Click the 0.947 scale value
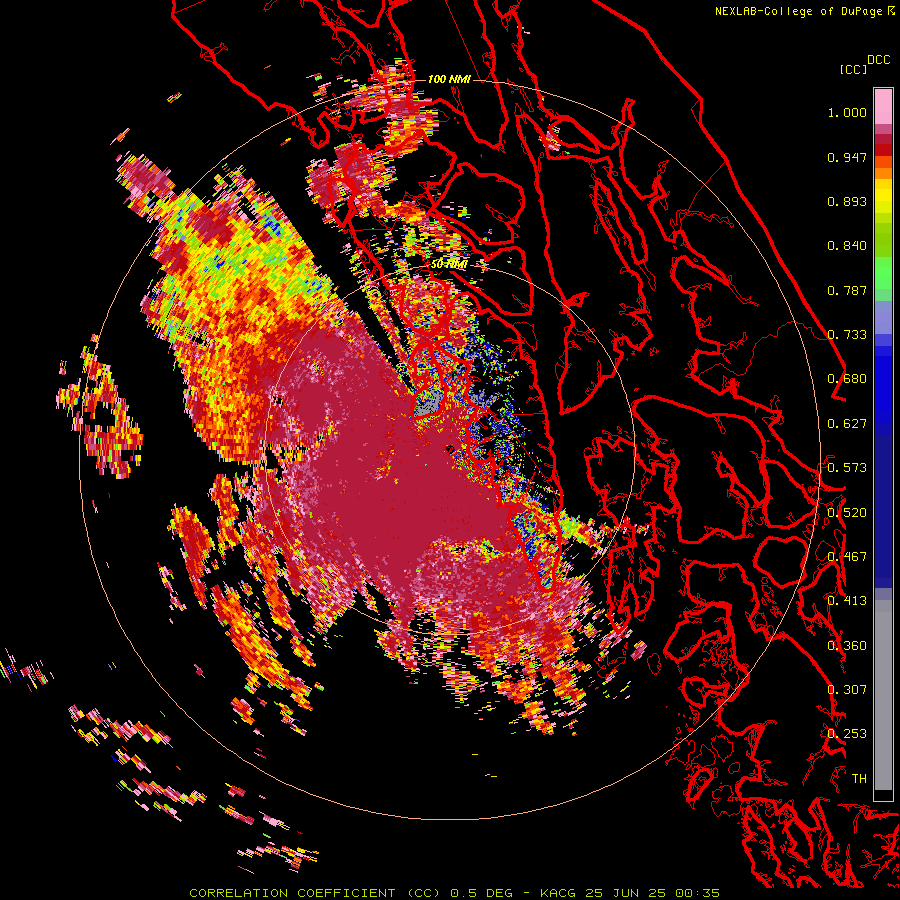Viewport: 900px width, 900px height. pyautogui.click(x=847, y=157)
